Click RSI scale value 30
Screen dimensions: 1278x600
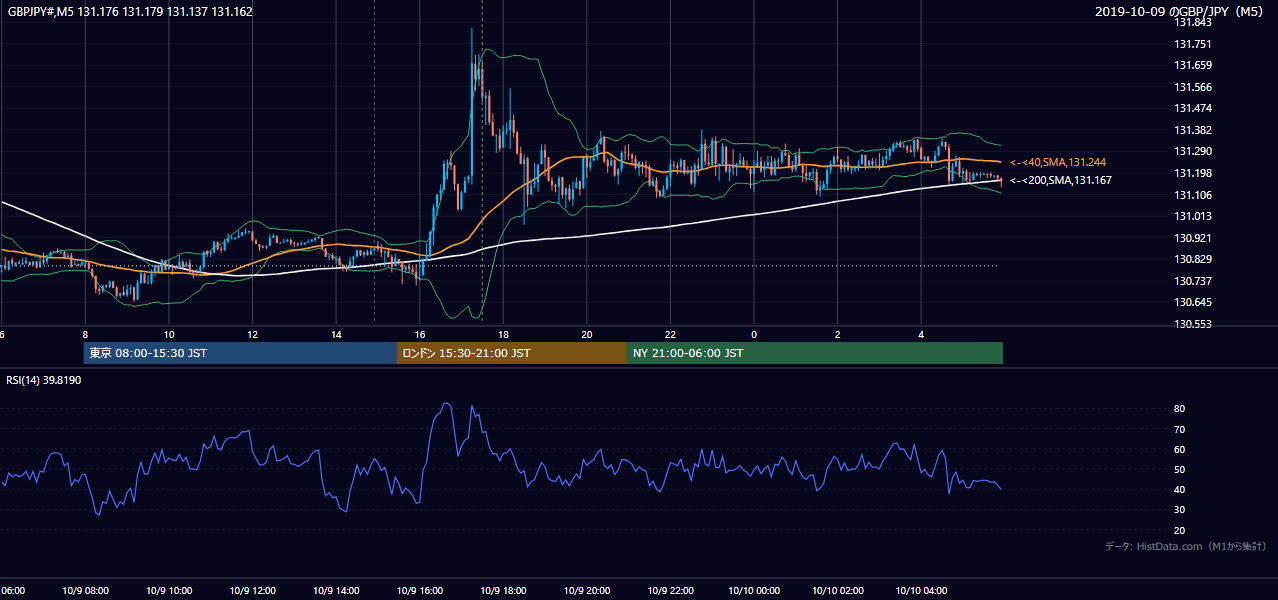[x=1180, y=510]
